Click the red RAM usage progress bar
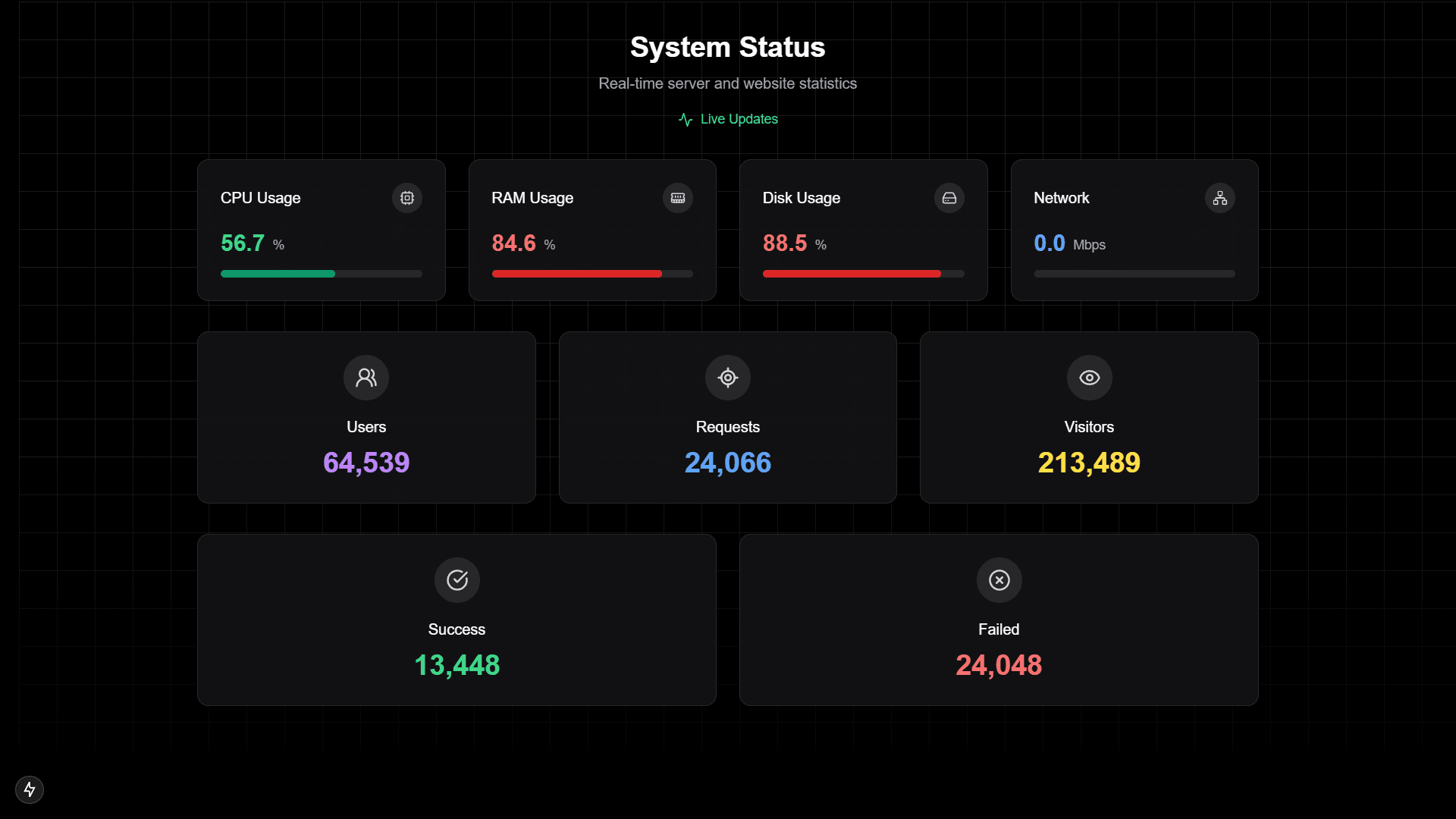Image resolution: width=1456 pixels, height=819 pixels. (x=576, y=274)
